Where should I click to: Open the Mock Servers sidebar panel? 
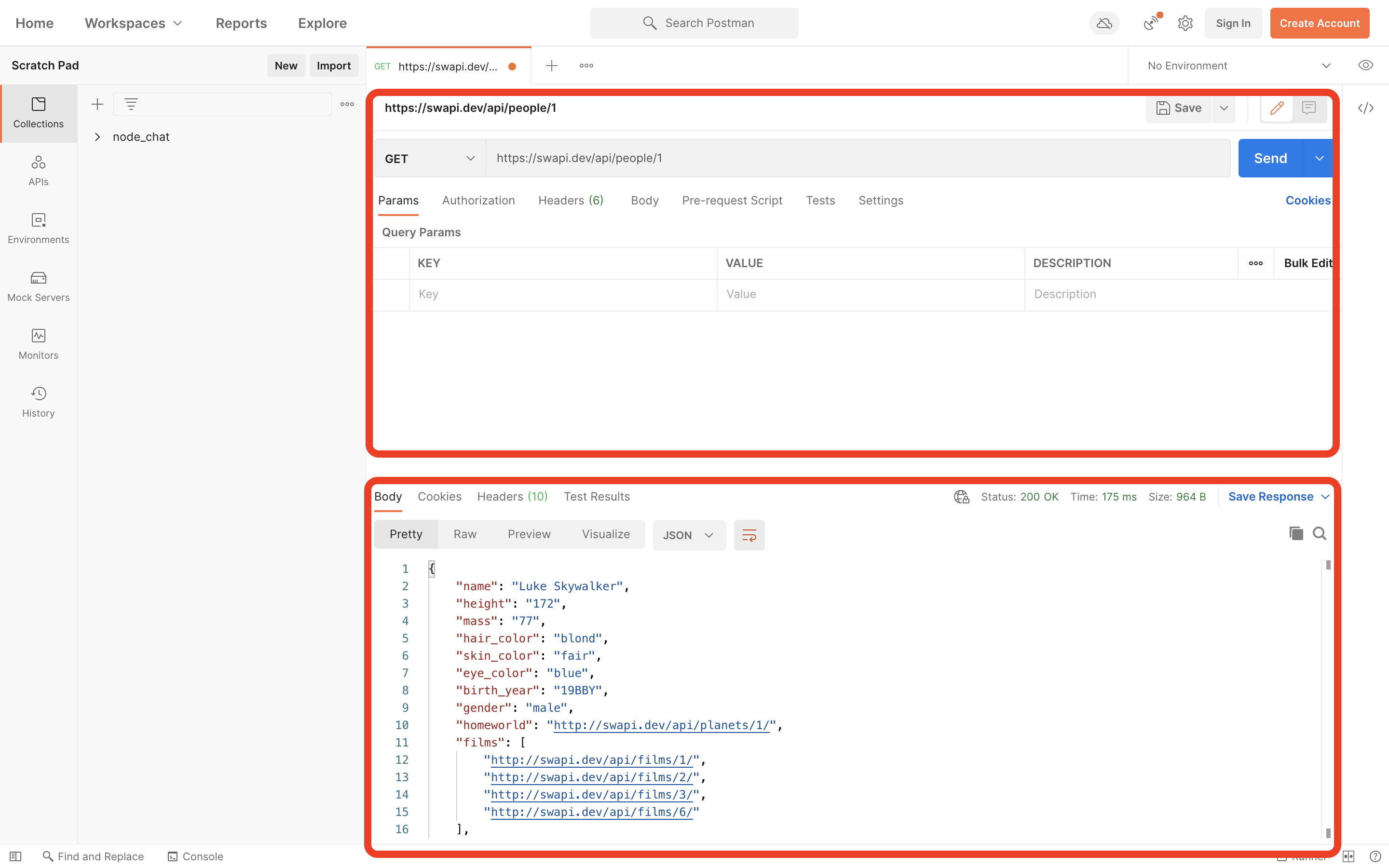39,286
